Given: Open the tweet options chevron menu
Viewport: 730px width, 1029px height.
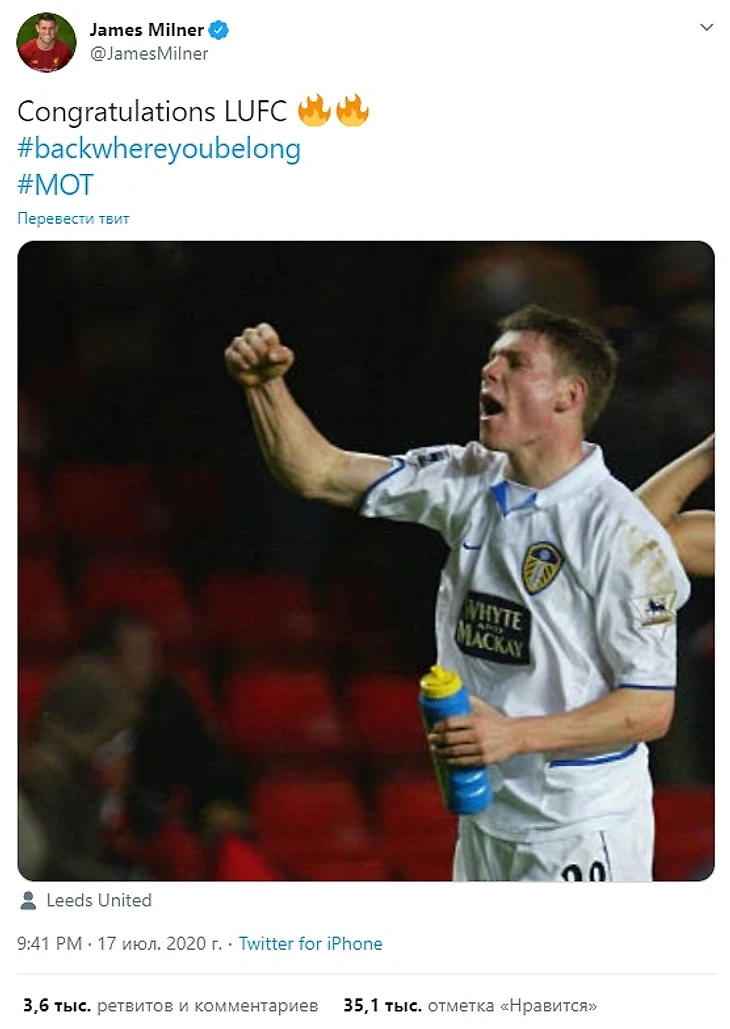Looking at the screenshot, I should (706, 28).
